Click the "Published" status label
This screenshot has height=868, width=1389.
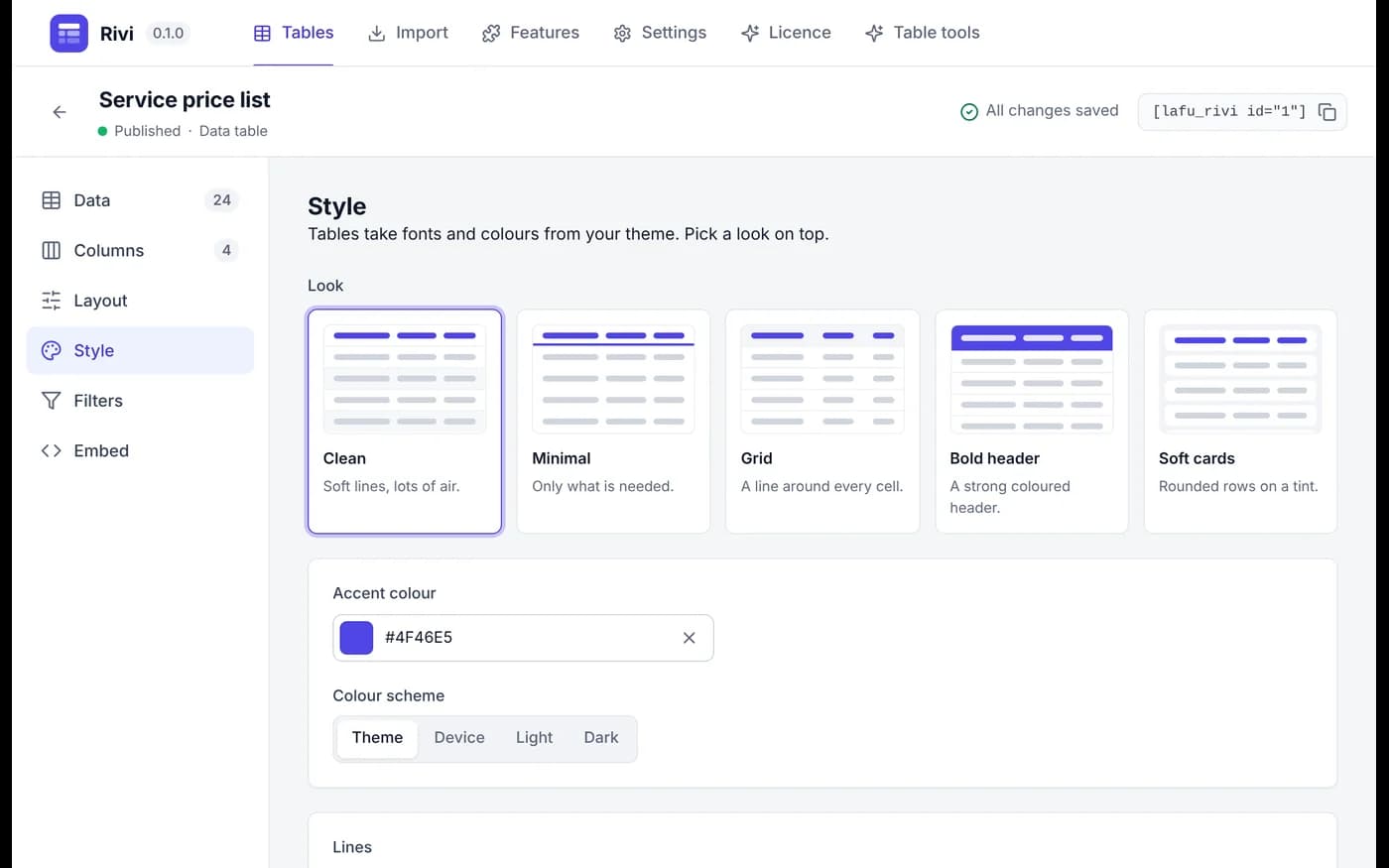pos(147,131)
